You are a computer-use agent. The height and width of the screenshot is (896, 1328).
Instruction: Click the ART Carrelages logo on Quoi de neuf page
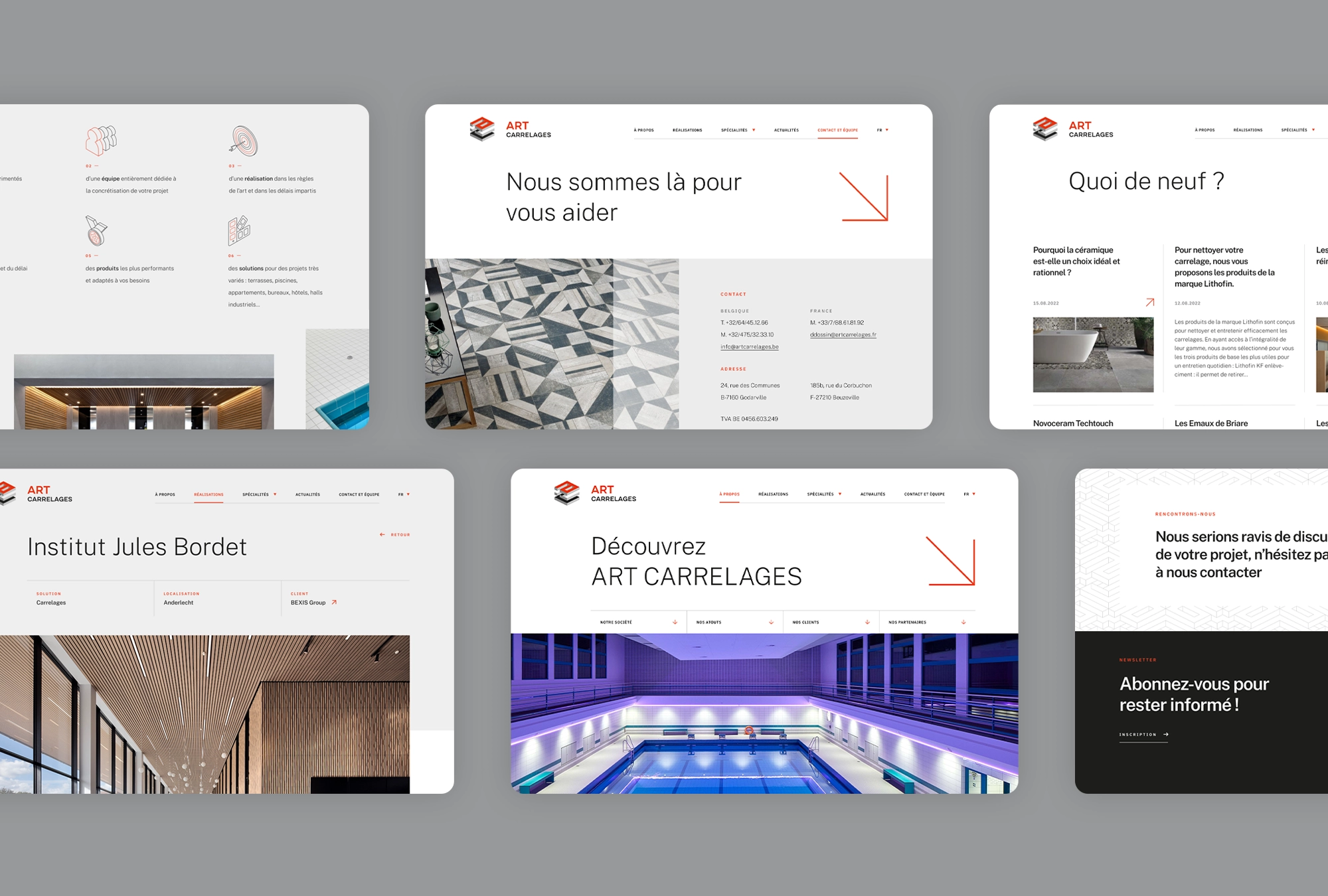(x=1072, y=129)
